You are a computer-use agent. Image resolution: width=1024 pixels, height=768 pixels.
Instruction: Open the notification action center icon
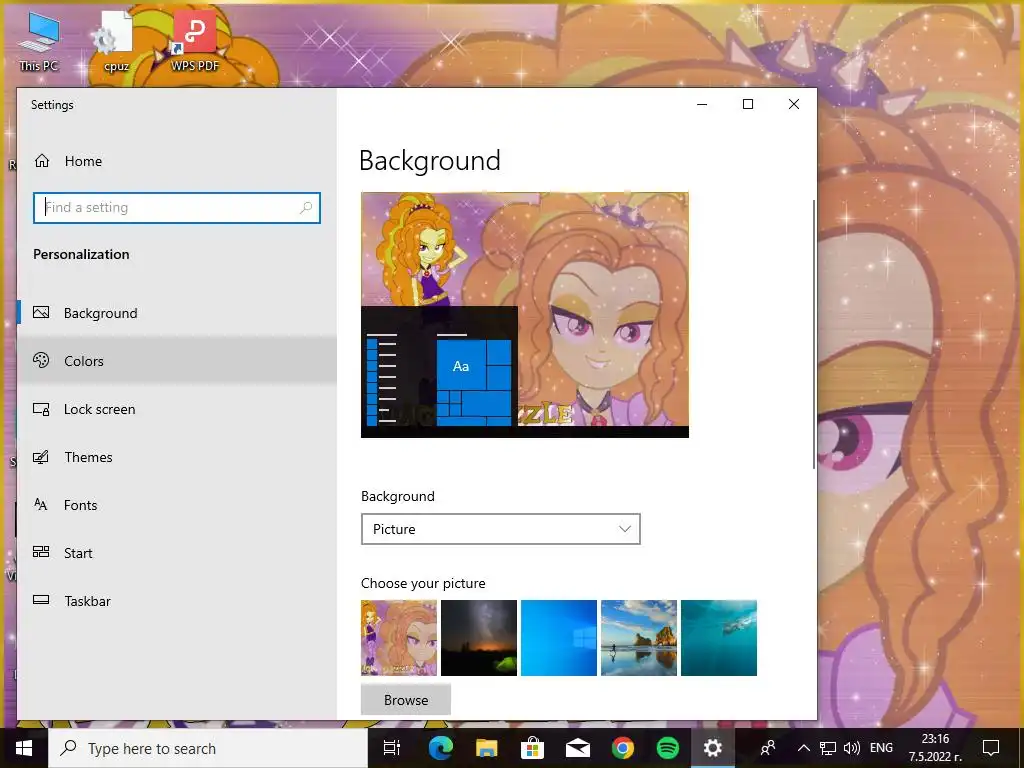[991, 748]
